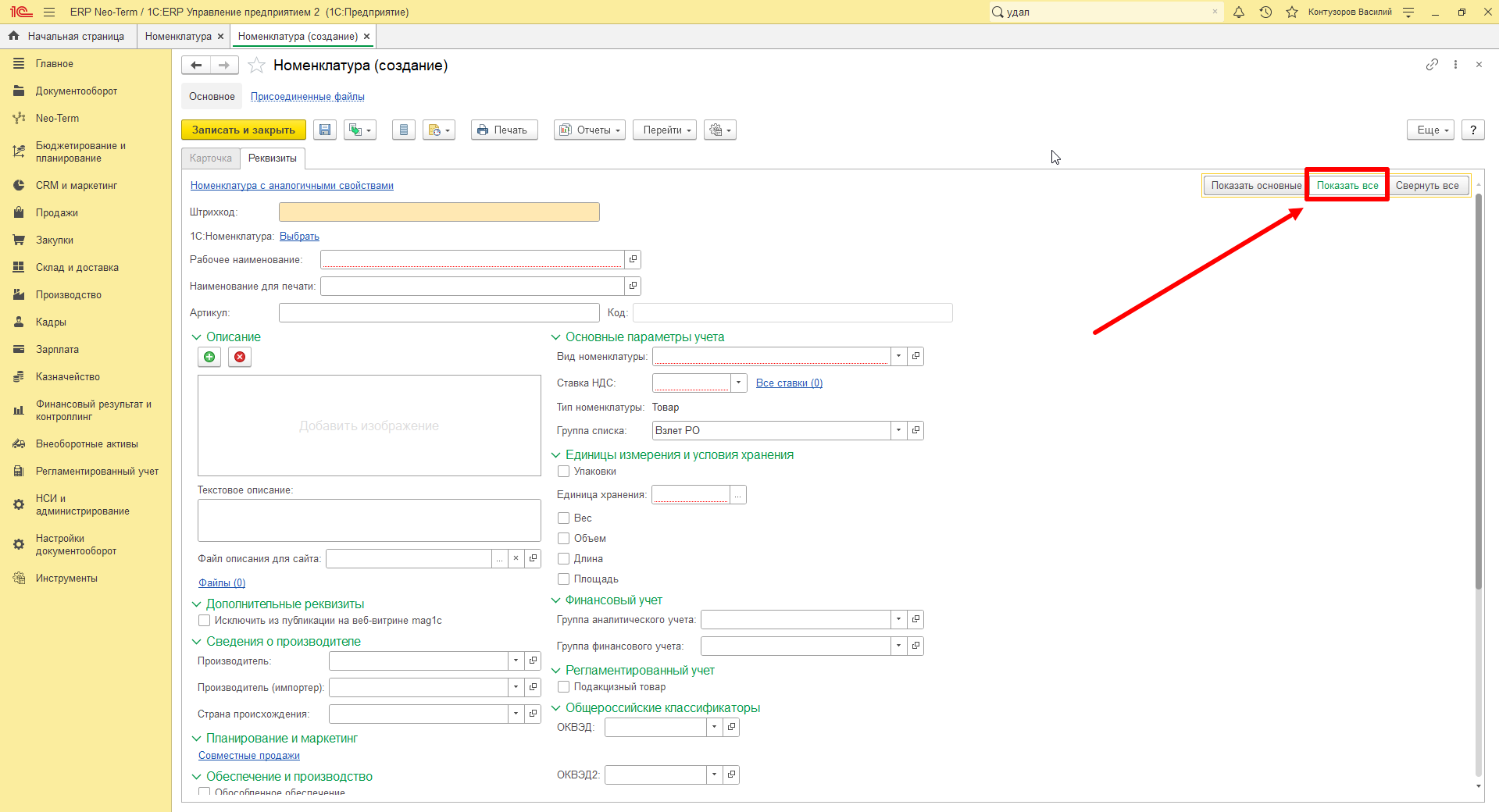Image resolution: width=1499 pixels, height=812 pixels.
Task: Tick the Объем checkbox
Action: pyautogui.click(x=563, y=539)
